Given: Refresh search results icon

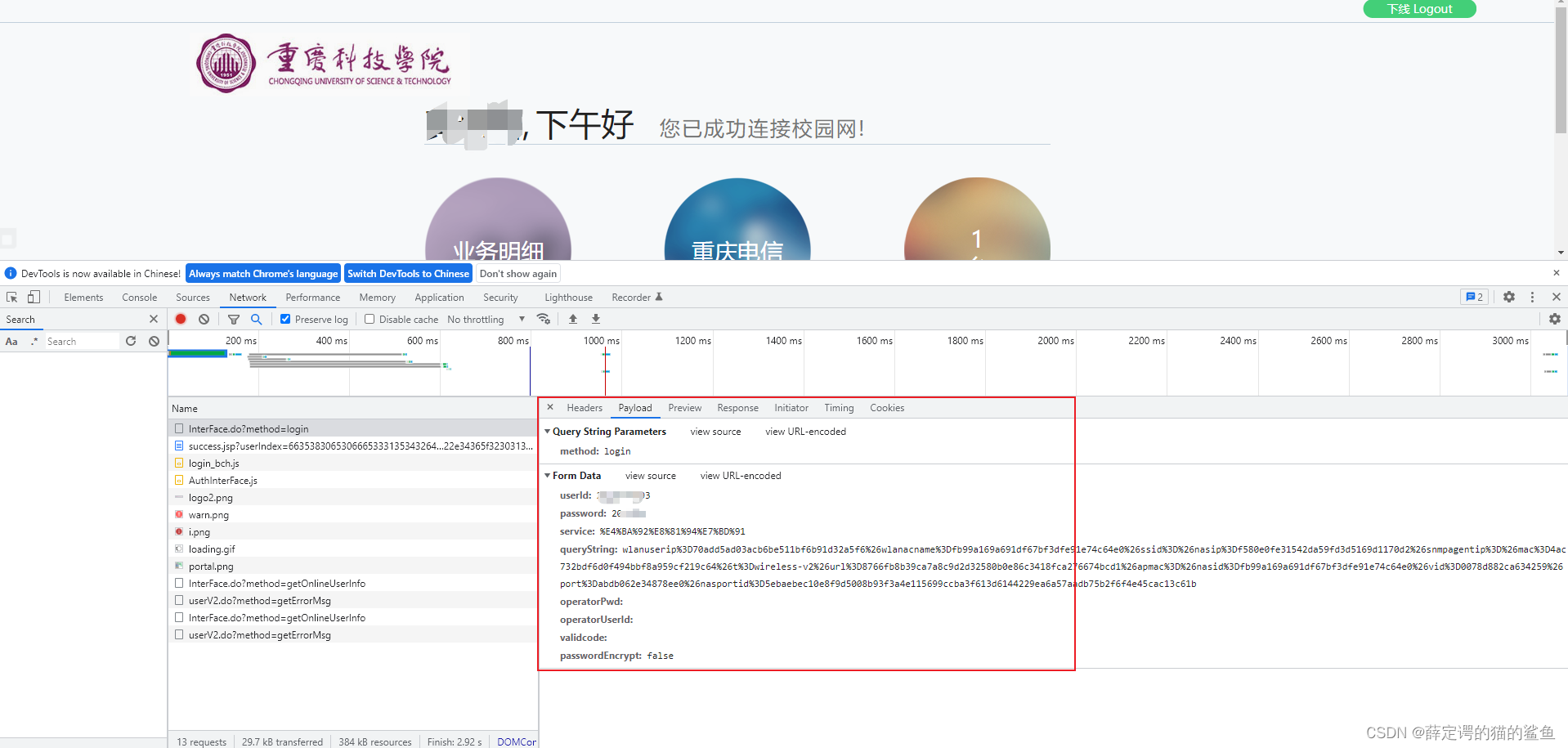Looking at the screenshot, I should pyautogui.click(x=131, y=341).
